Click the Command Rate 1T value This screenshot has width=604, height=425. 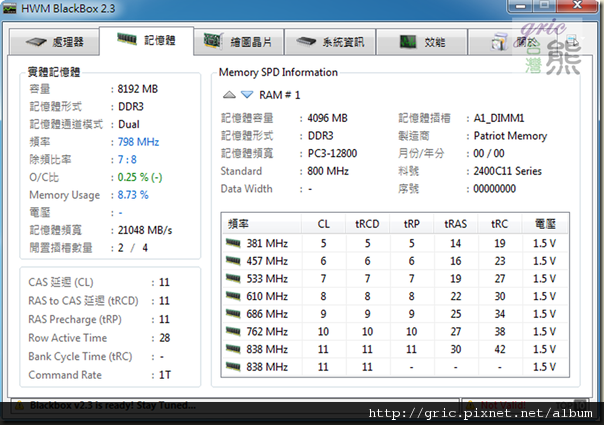click(165, 375)
